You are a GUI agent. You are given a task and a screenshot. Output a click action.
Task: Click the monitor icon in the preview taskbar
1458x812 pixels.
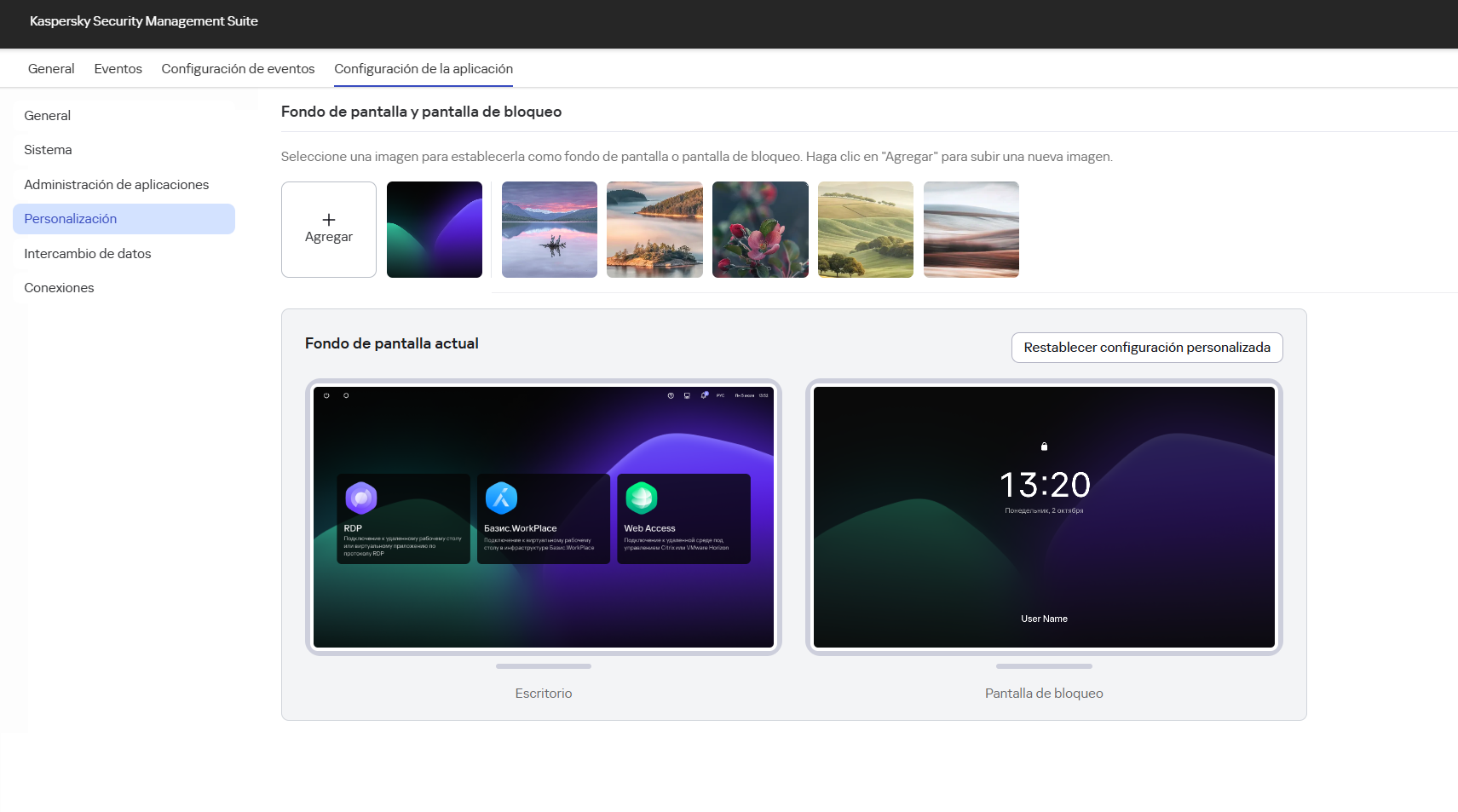pos(687,395)
